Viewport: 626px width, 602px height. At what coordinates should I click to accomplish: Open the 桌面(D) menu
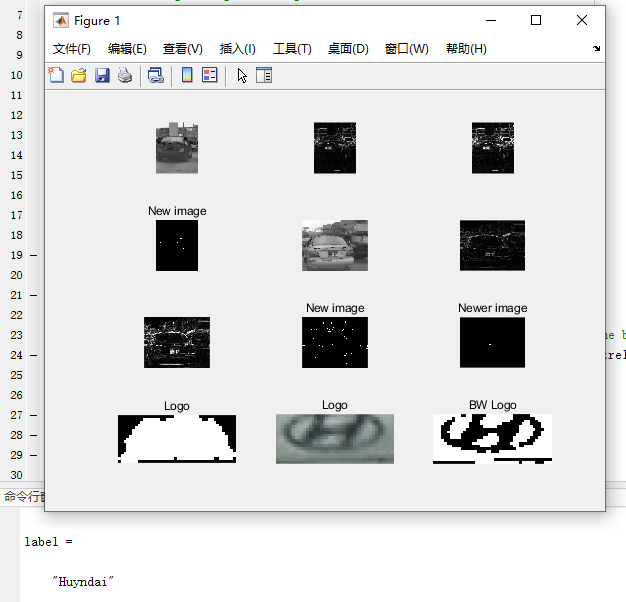[x=348, y=49]
